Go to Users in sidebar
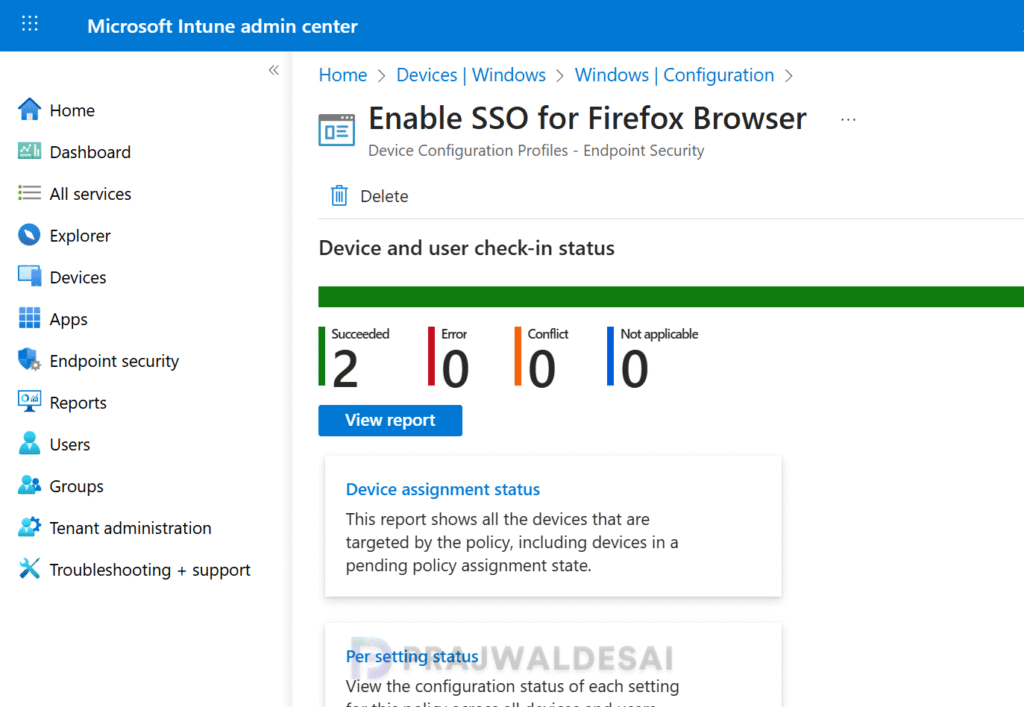The width and height of the screenshot is (1024, 707). 70,445
